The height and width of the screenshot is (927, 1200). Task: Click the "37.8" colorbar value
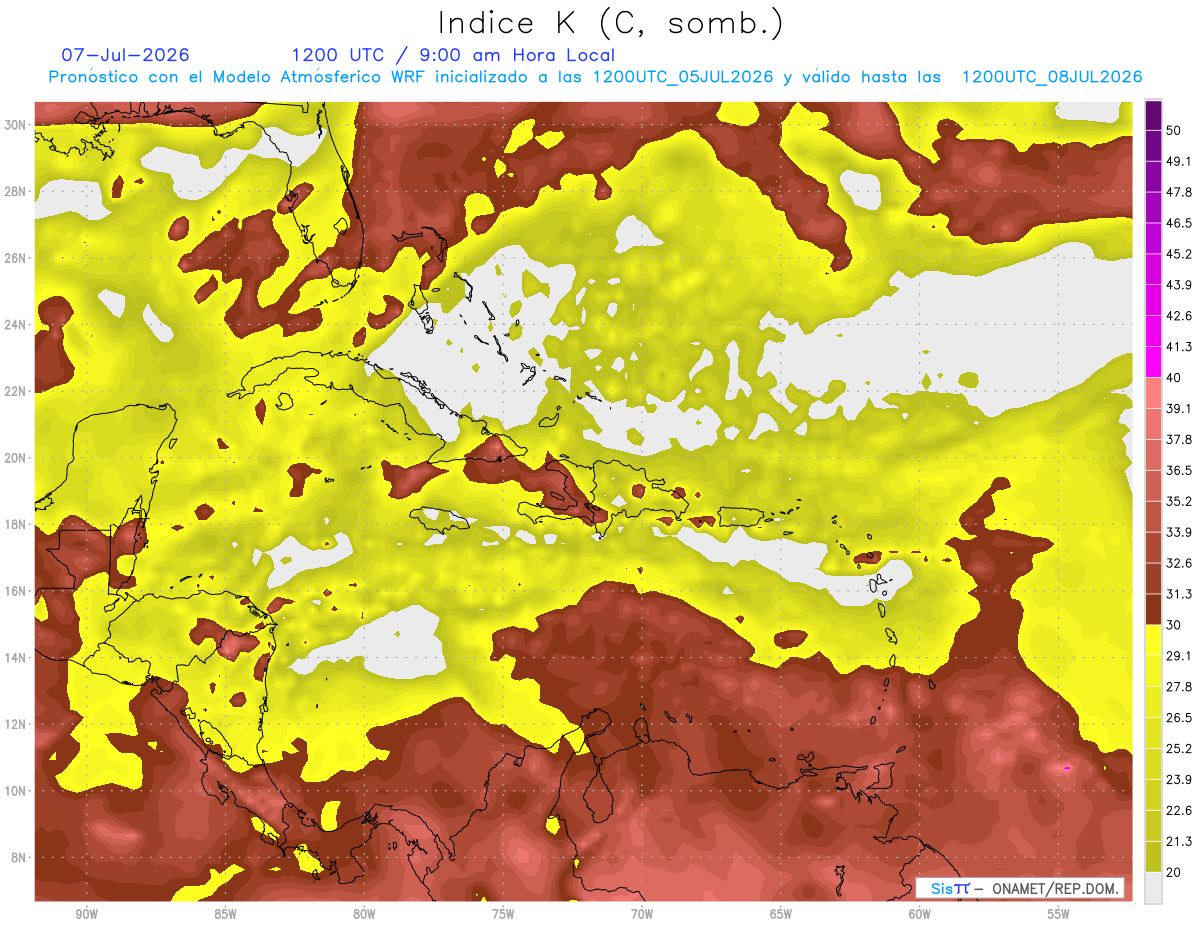(x=1179, y=439)
